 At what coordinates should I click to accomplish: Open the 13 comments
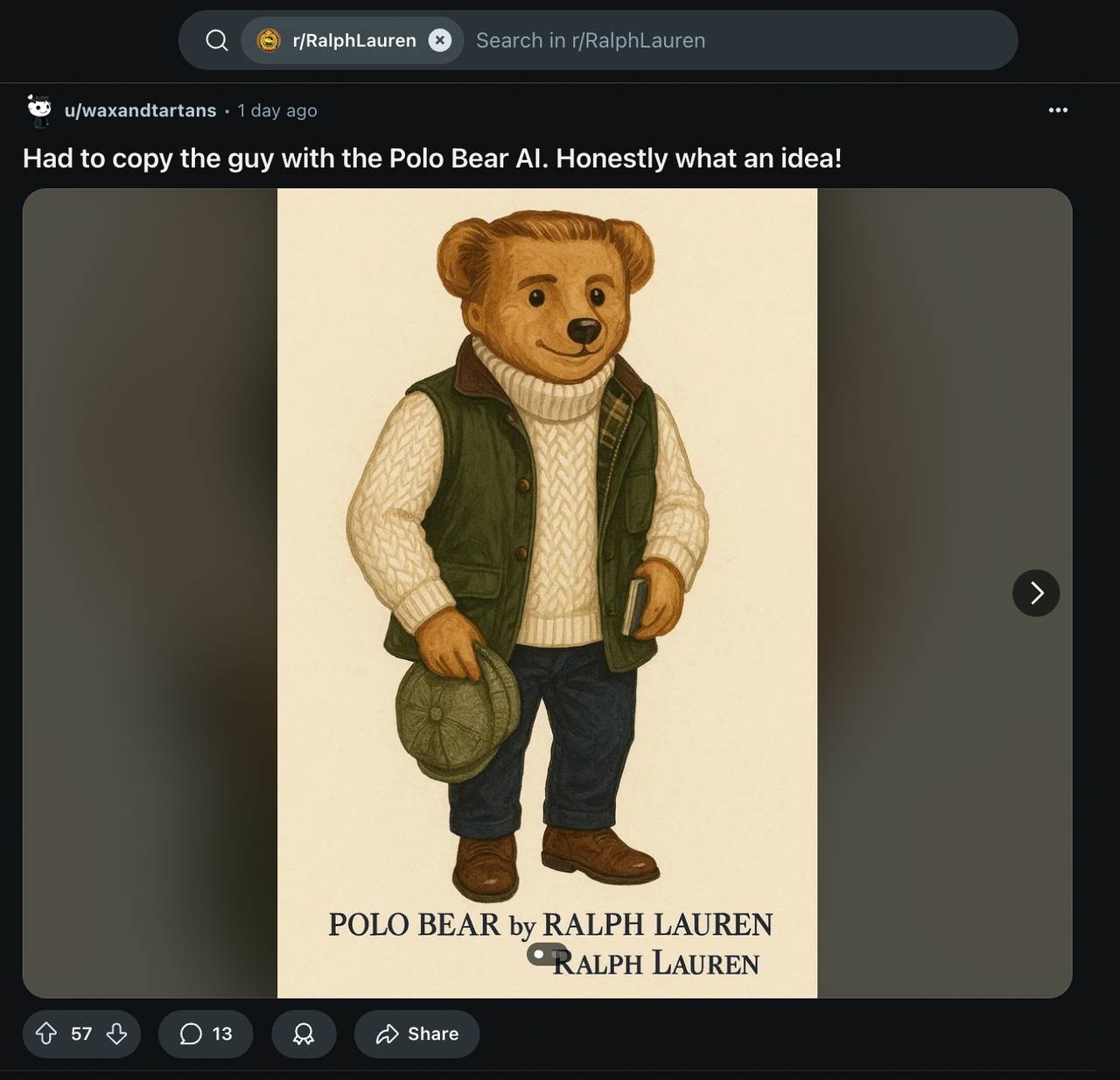point(206,1034)
